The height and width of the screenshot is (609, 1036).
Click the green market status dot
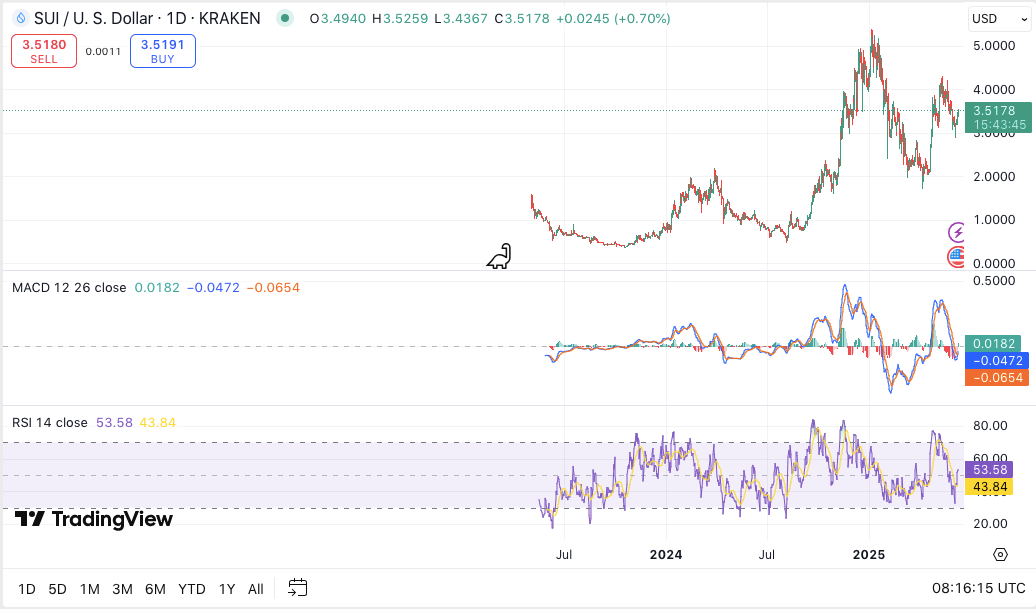click(x=285, y=18)
